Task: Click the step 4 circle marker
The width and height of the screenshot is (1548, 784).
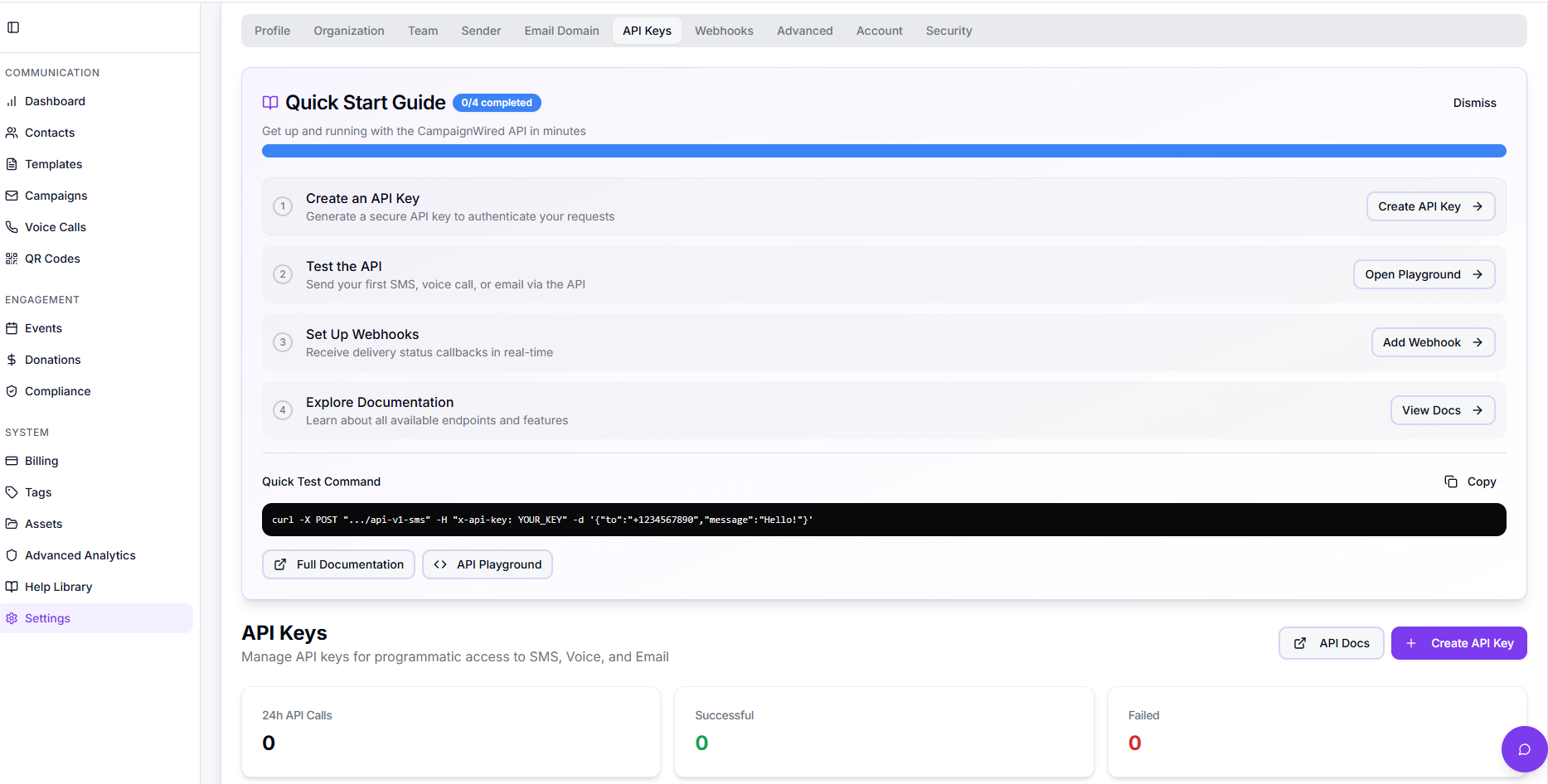Action: click(x=283, y=410)
